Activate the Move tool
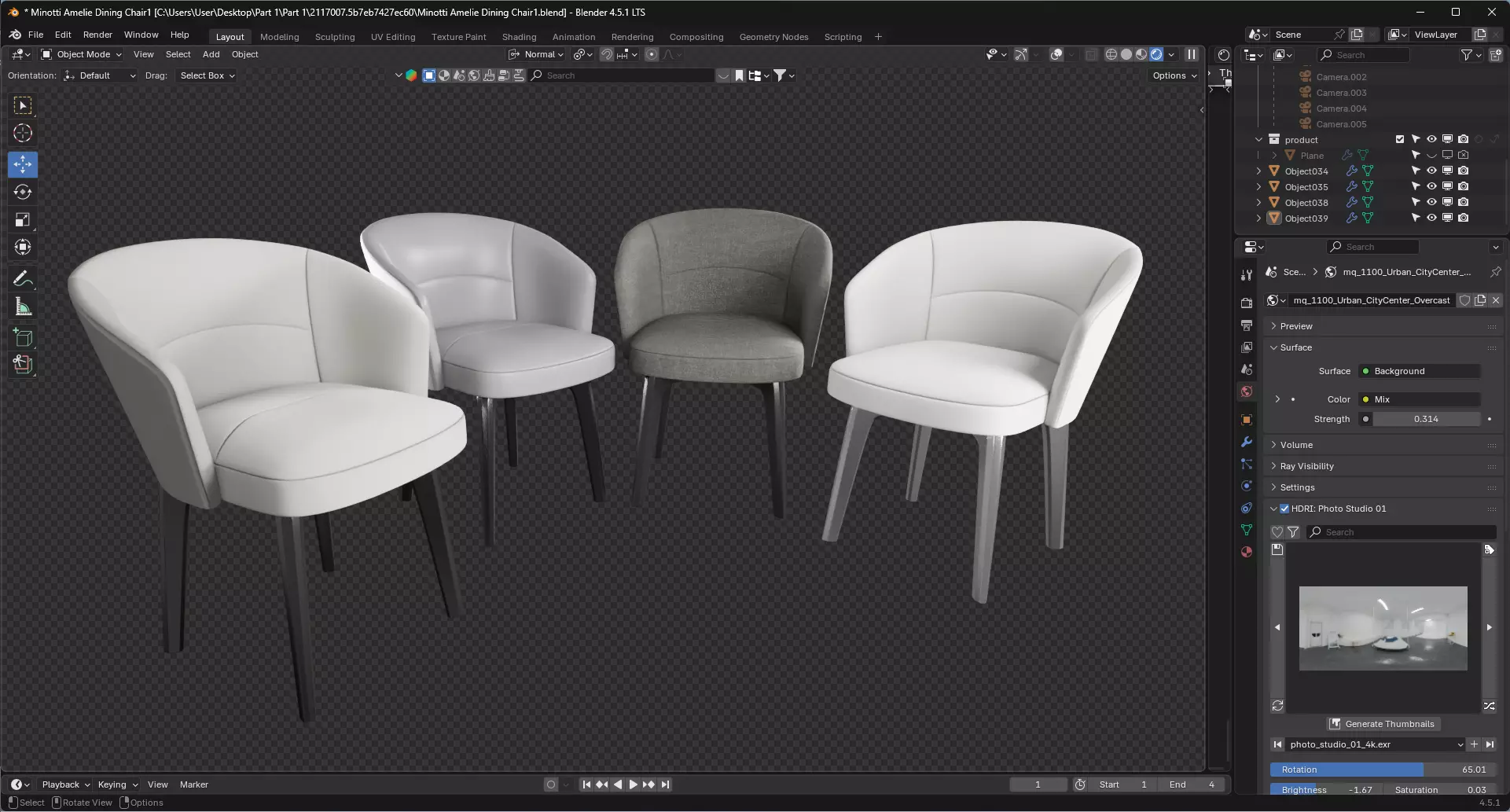 pyautogui.click(x=23, y=164)
